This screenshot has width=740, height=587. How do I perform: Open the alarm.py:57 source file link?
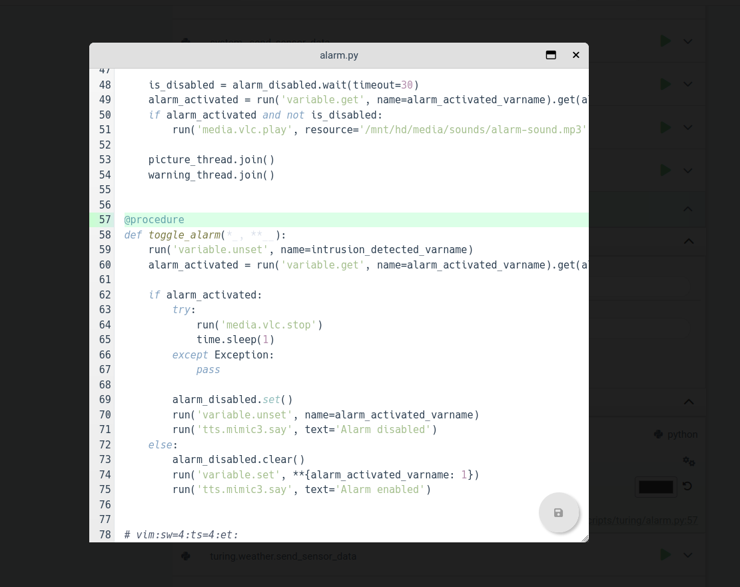(x=645, y=521)
